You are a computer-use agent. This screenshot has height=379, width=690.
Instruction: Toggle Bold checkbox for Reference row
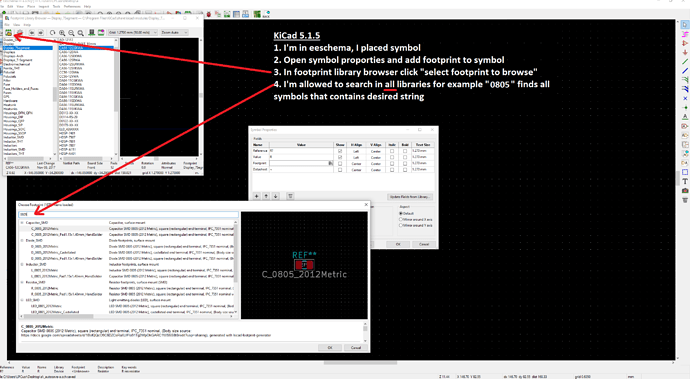pos(405,151)
